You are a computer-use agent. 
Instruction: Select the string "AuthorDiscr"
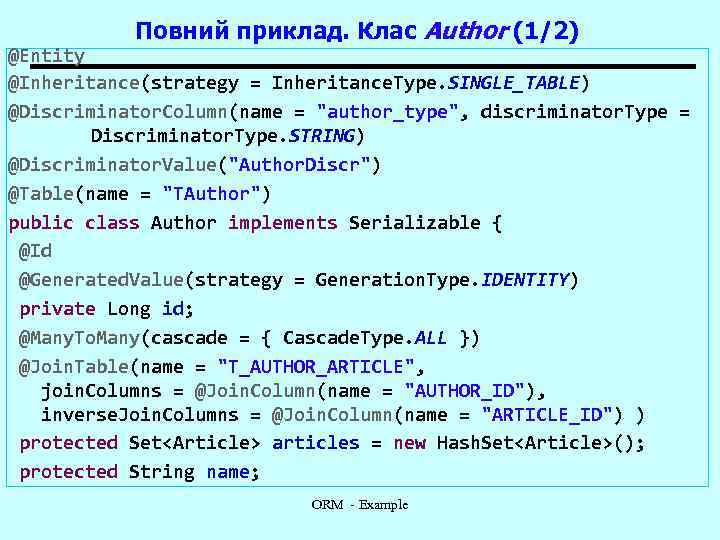[x=299, y=165]
